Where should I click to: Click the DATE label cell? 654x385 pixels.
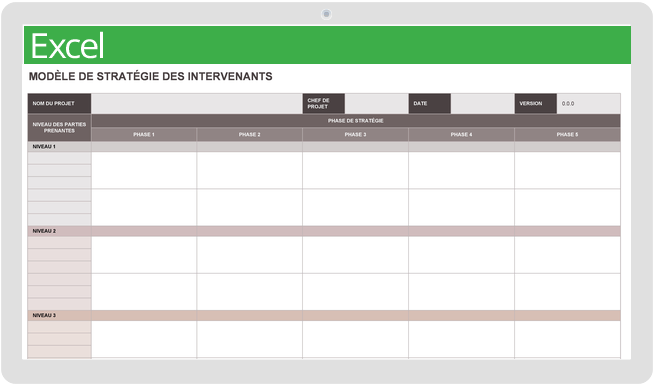(x=430, y=103)
